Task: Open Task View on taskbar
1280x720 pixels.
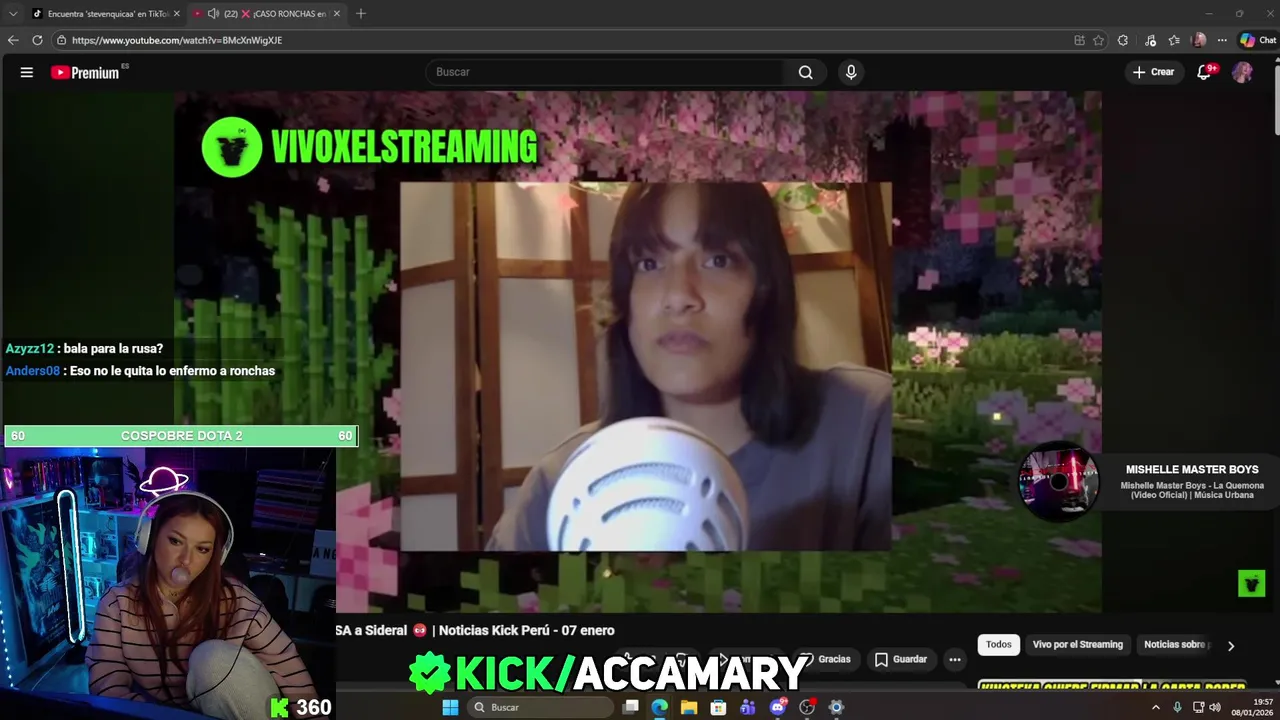Action: pyautogui.click(x=630, y=707)
